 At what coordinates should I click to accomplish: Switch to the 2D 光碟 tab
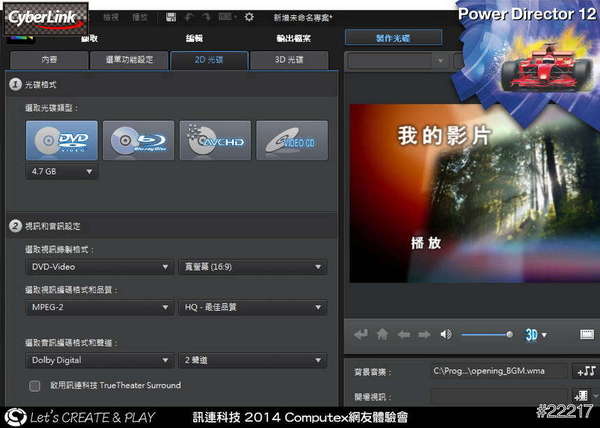pyautogui.click(x=209, y=60)
